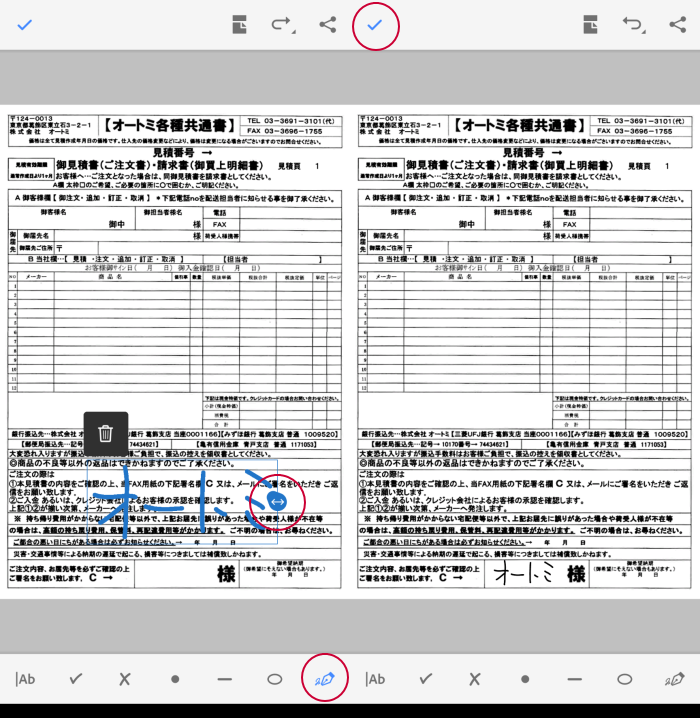
Task: Select the checkmark stamp tool on the left screen
Action: (x=76, y=678)
